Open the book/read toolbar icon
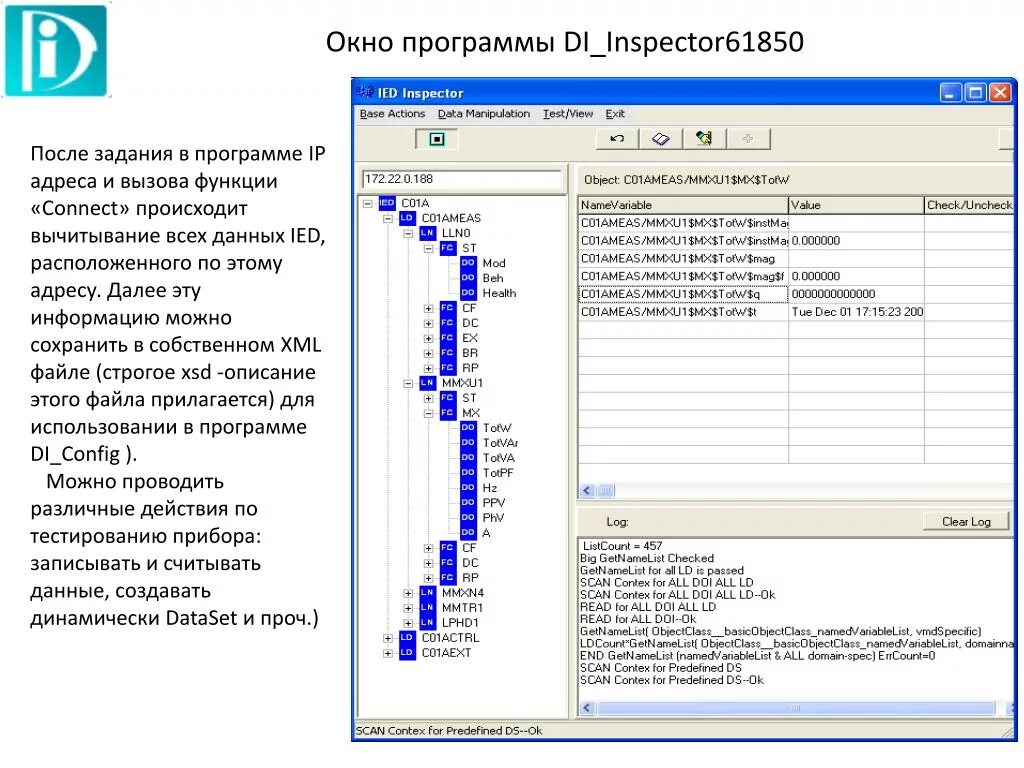This screenshot has height=768, width=1024. [x=661, y=138]
